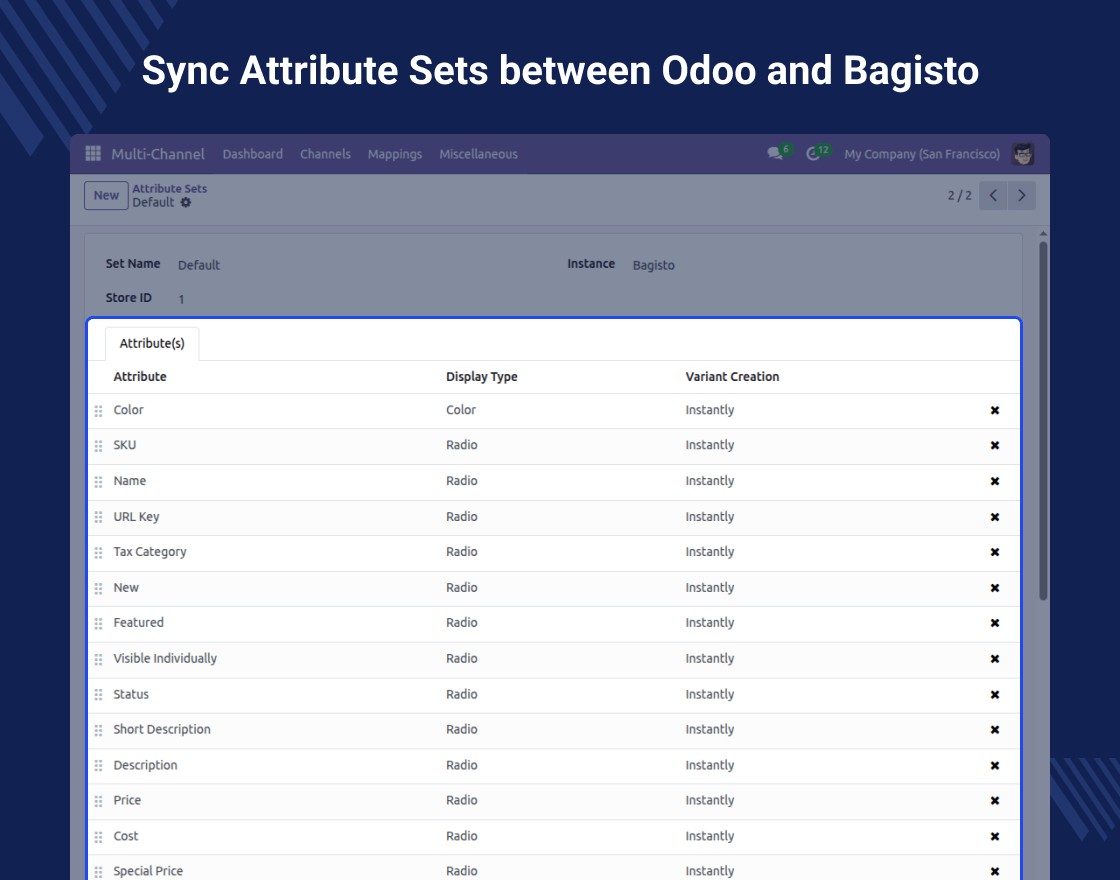Image resolution: width=1120 pixels, height=880 pixels.
Task: Click the 2 / 2 pager counter
Action: pos(959,196)
